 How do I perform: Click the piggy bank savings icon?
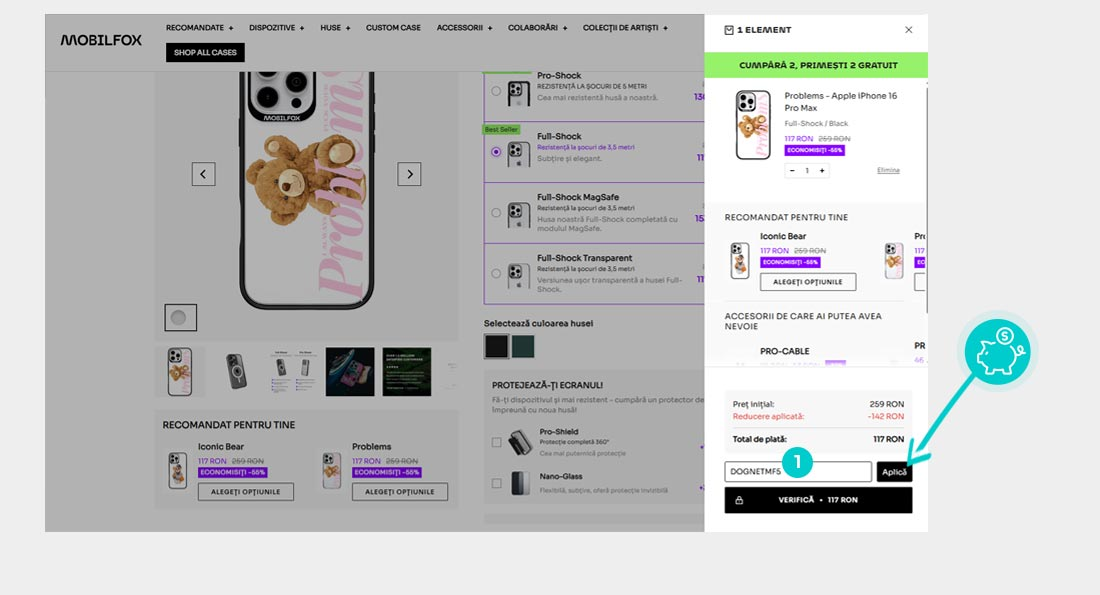click(996, 354)
